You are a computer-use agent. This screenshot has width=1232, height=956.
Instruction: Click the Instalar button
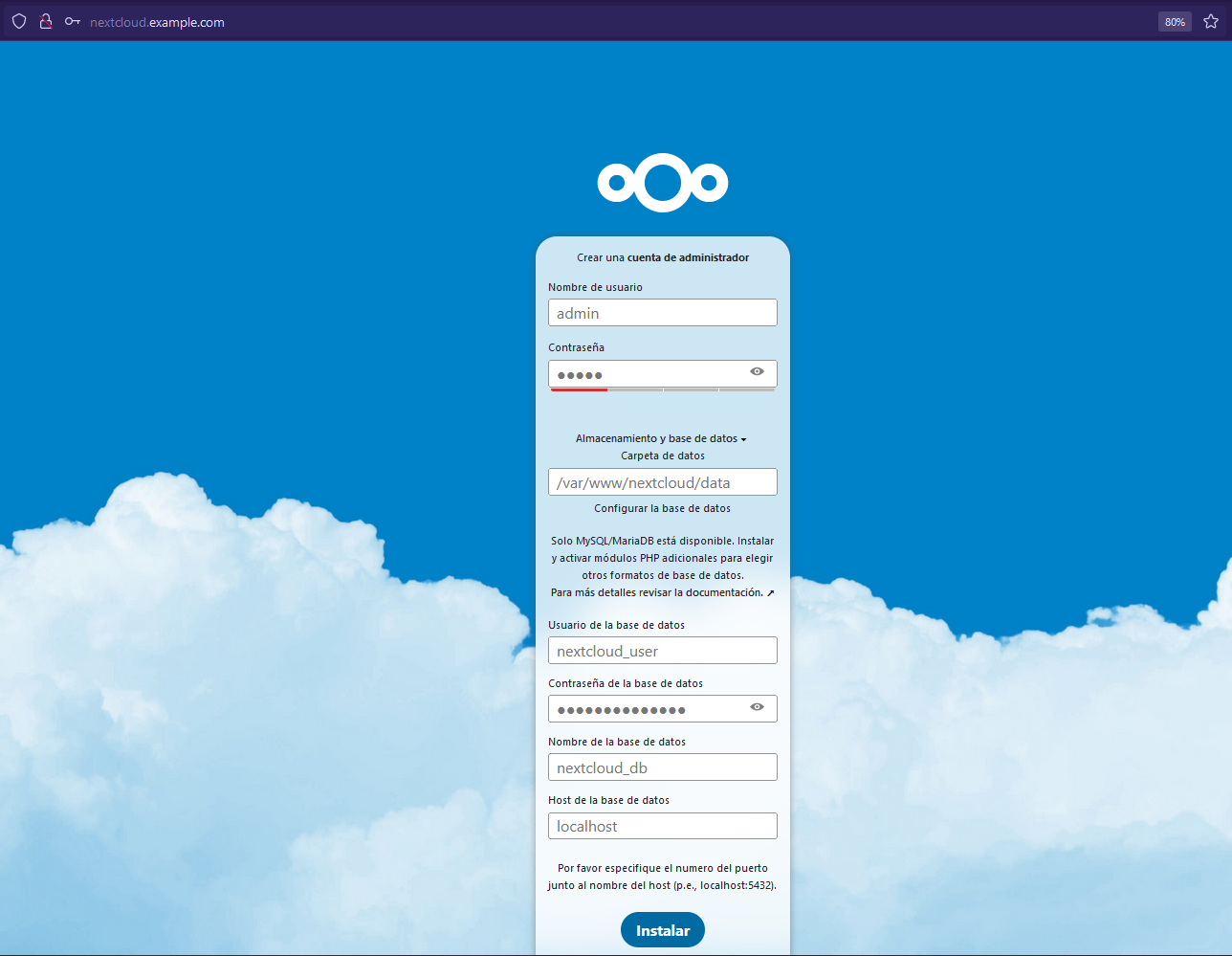[663, 930]
